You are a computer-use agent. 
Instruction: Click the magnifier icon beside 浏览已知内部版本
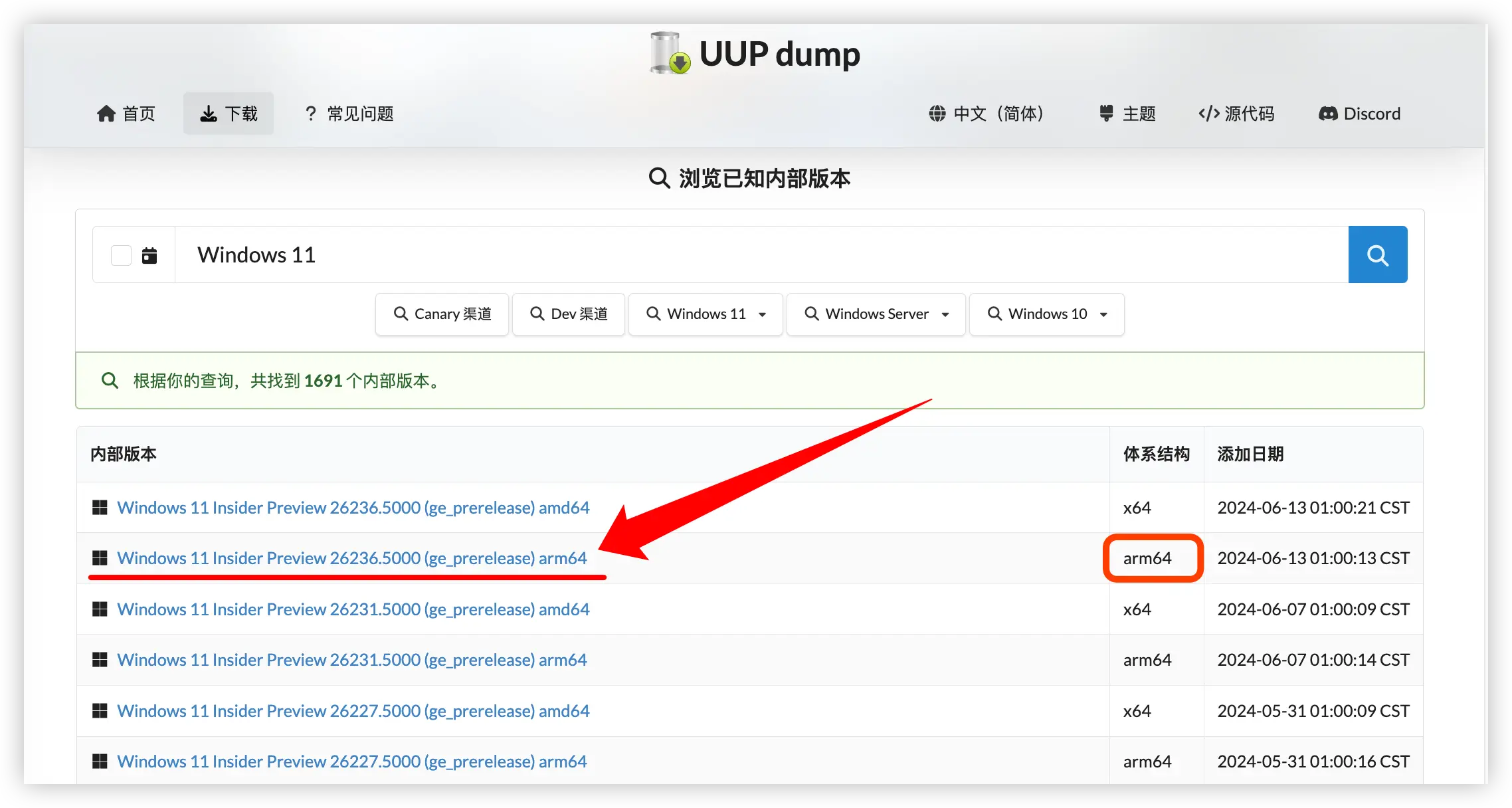tap(659, 178)
